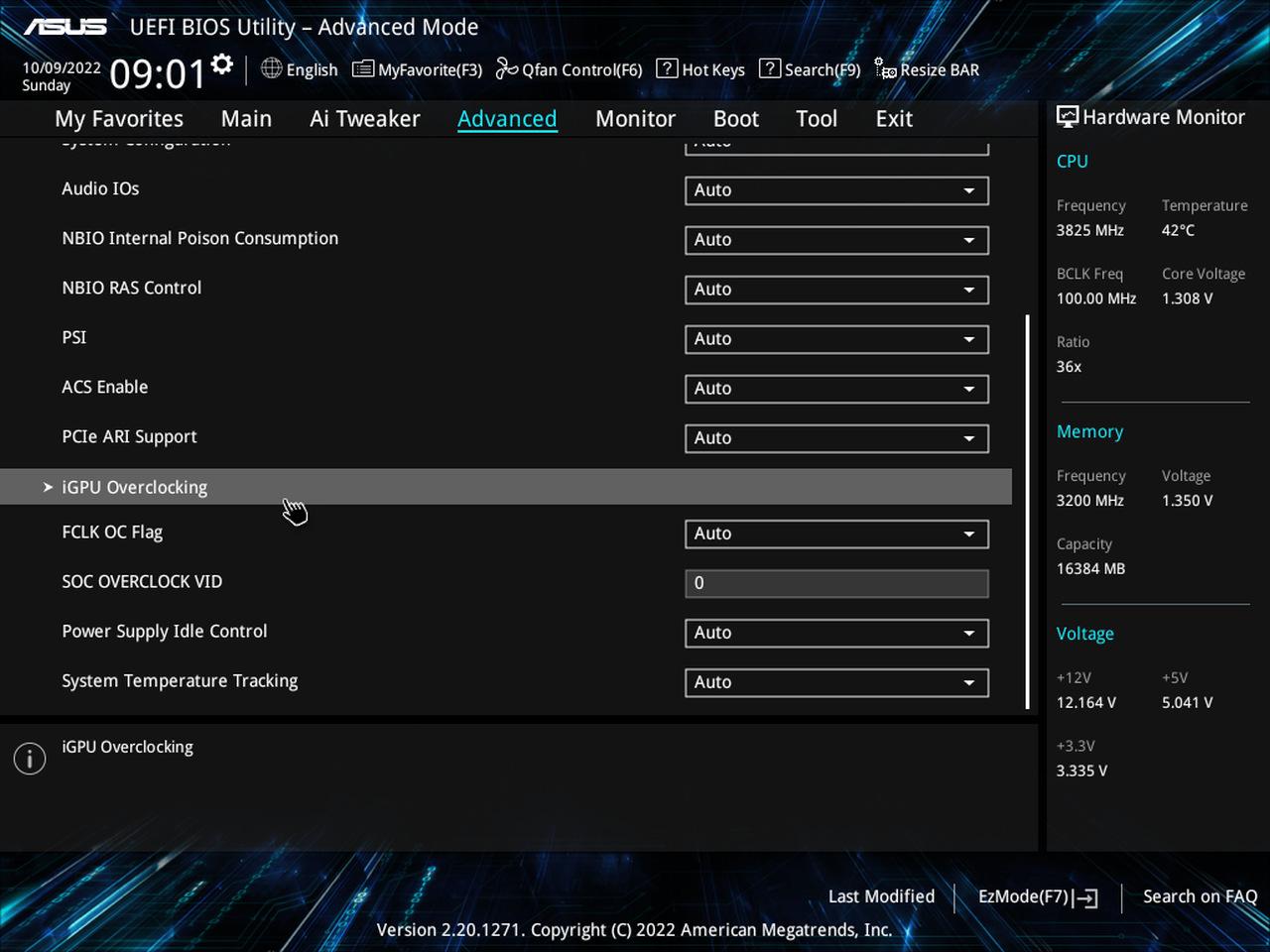Click the Hot Keys question mark icon
The width and height of the screenshot is (1270, 952).
[x=667, y=68]
